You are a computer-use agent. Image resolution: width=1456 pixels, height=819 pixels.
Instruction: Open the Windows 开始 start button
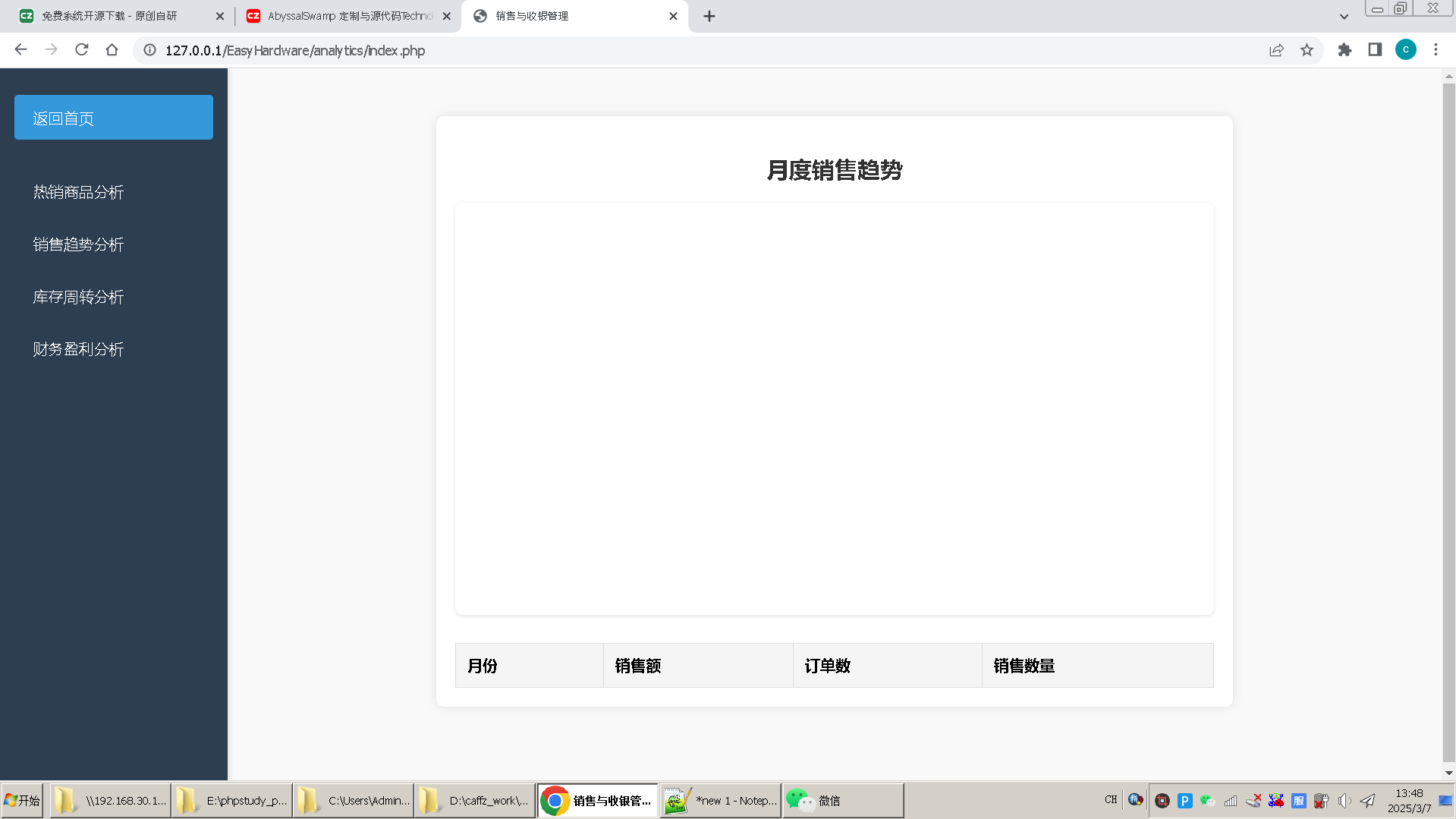(x=22, y=800)
